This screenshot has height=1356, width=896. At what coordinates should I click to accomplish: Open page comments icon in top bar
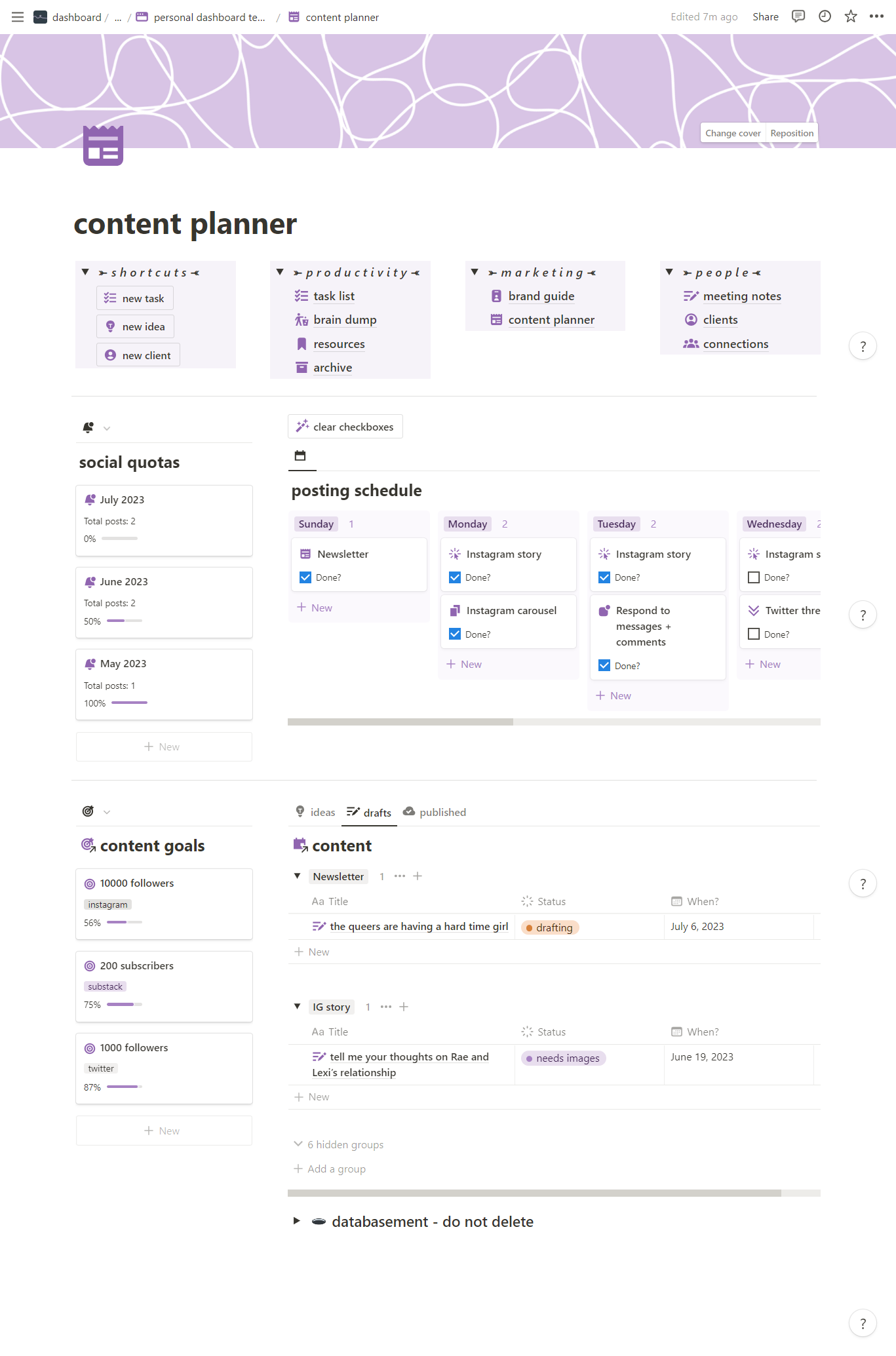pos(798,16)
